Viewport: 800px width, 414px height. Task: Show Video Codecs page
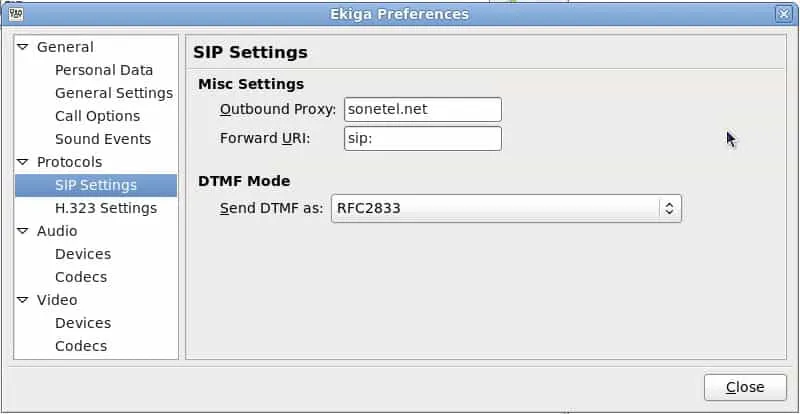(81, 346)
